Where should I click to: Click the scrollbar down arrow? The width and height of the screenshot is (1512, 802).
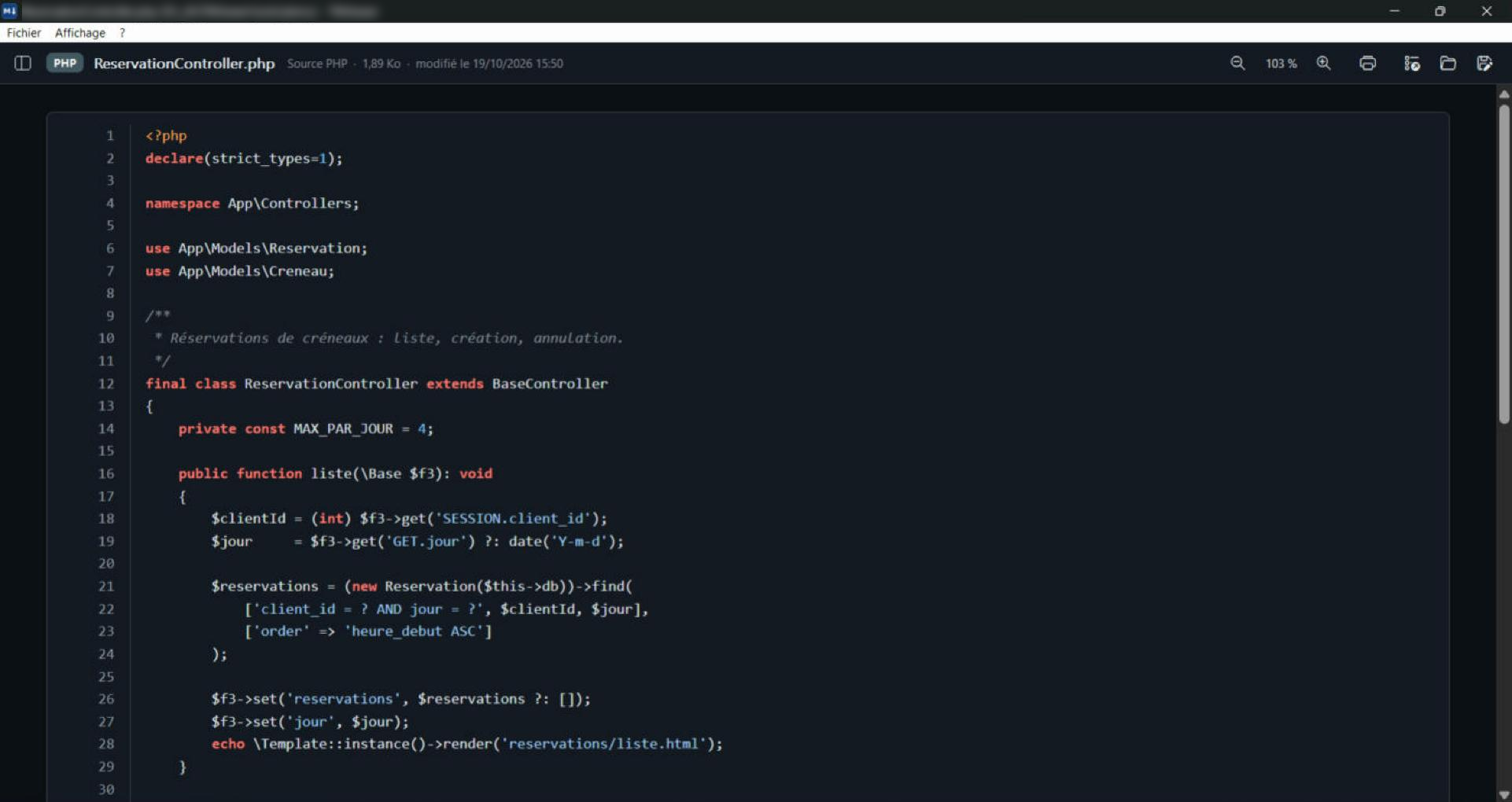click(x=1504, y=794)
